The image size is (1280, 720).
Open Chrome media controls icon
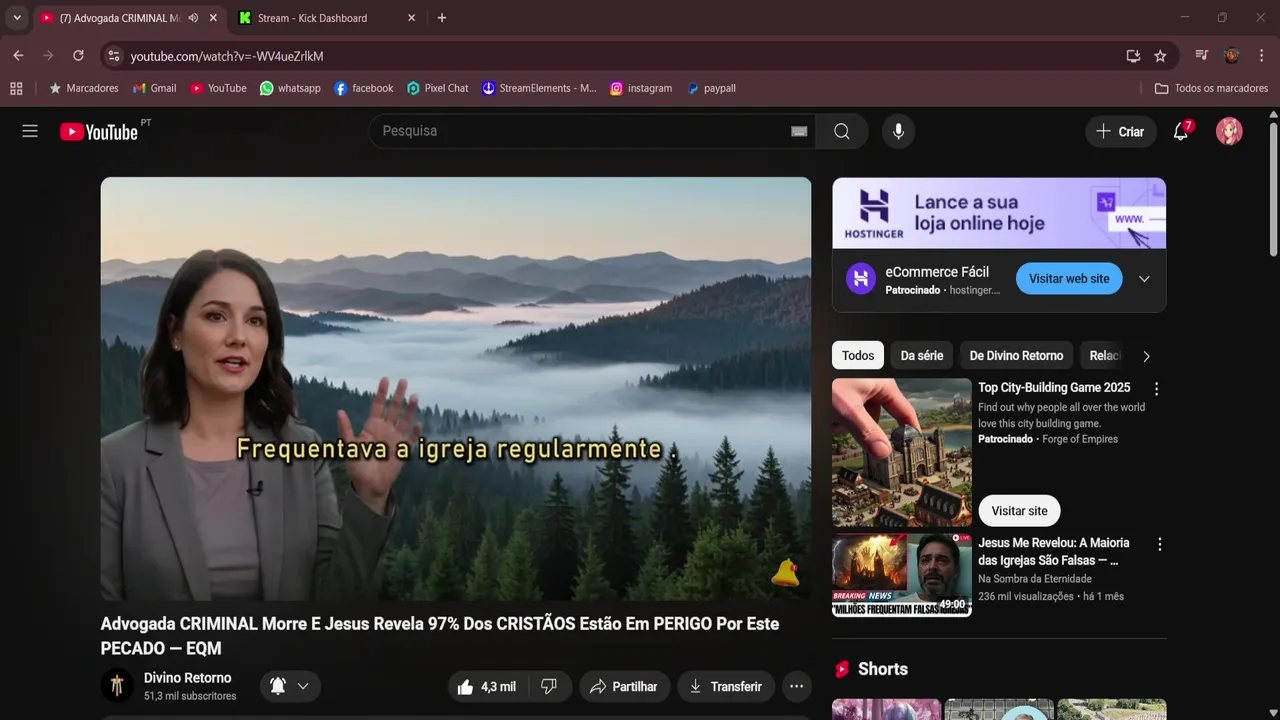(1202, 56)
